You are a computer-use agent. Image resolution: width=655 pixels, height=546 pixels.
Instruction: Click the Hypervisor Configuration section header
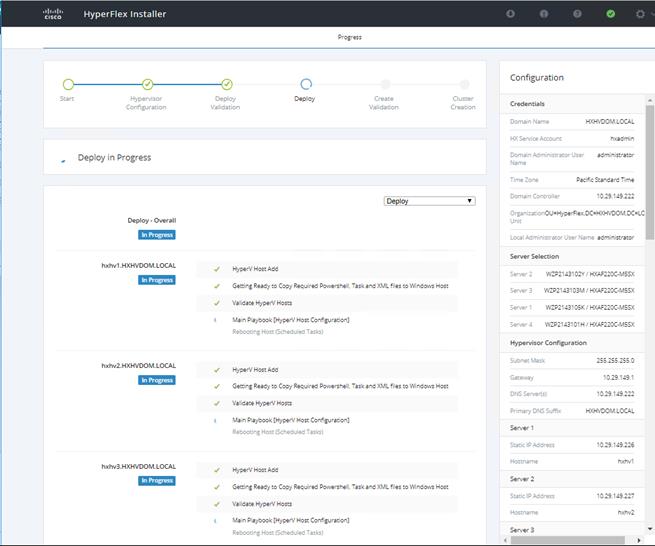(548, 343)
